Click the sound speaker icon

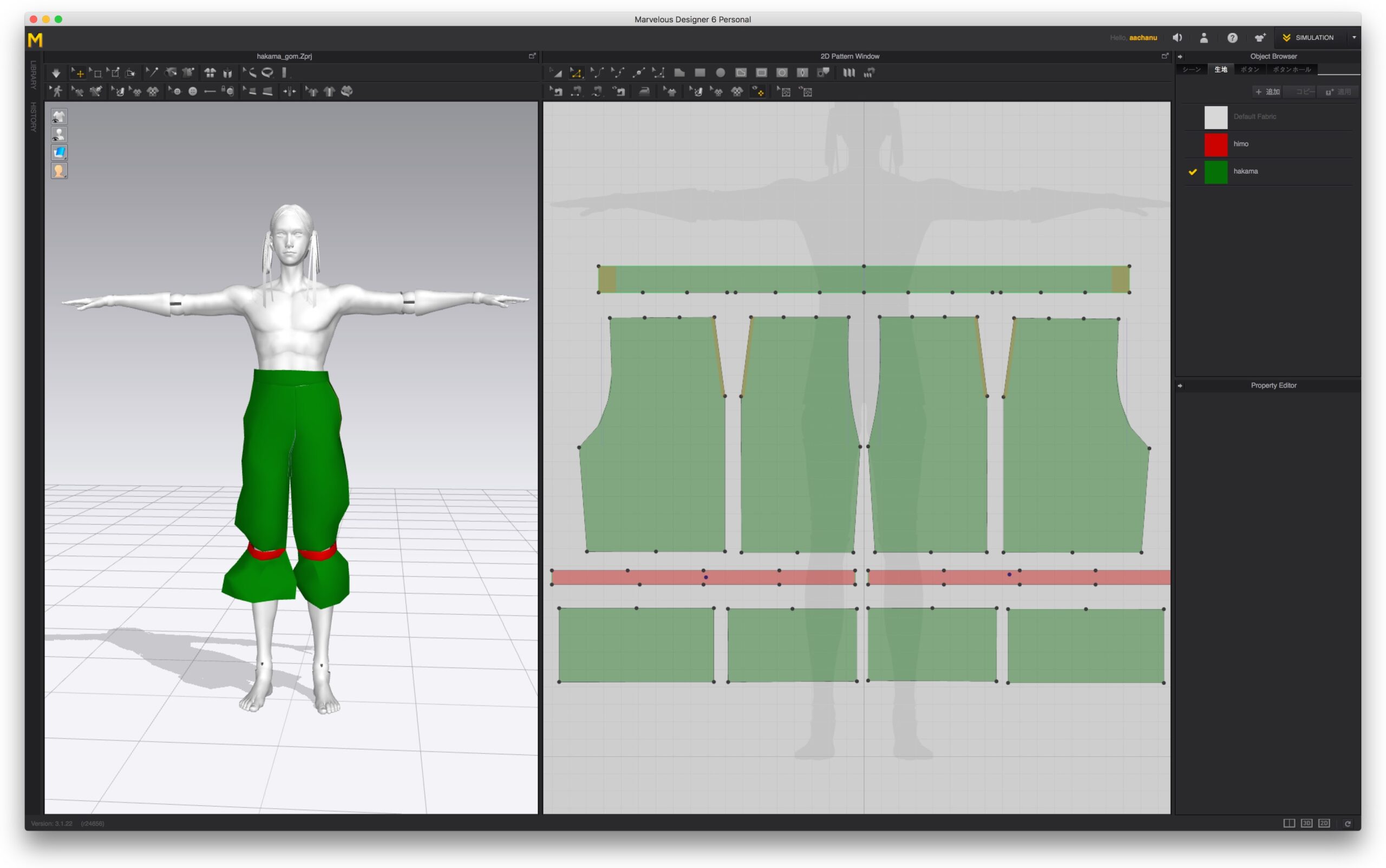pyautogui.click(x=1177, y=38)
